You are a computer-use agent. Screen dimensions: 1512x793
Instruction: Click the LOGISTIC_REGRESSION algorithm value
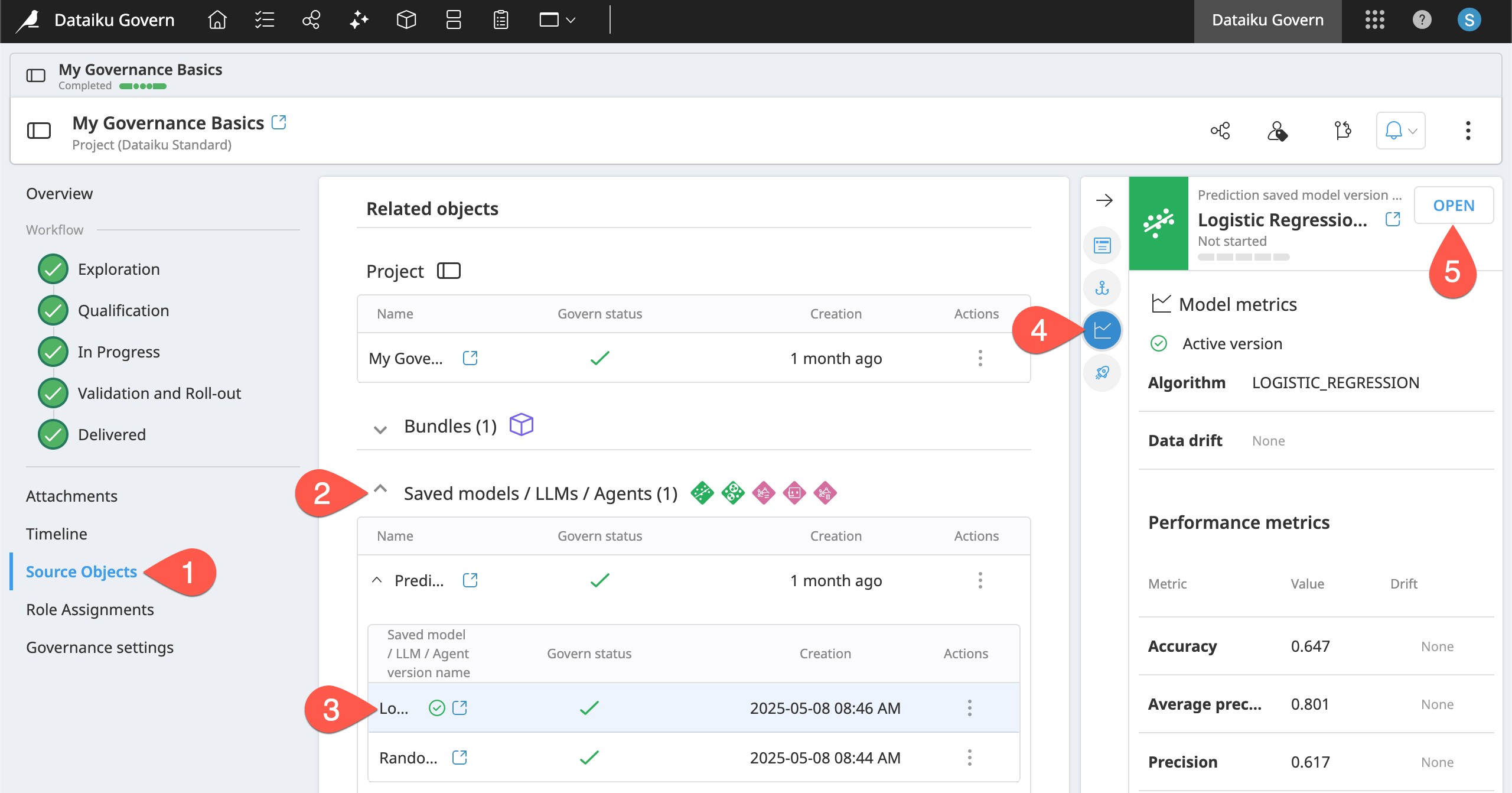click(1335, 382)
